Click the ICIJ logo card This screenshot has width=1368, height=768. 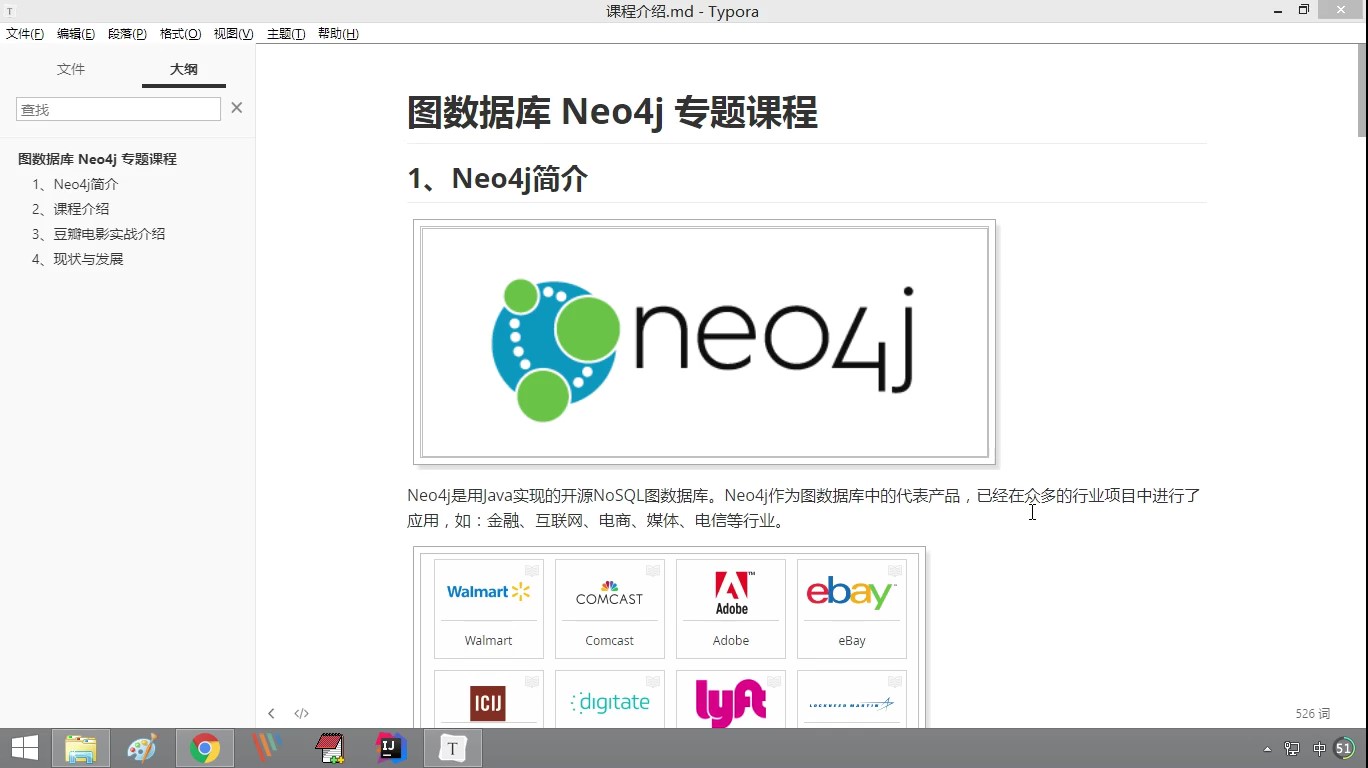coord(489,699)
